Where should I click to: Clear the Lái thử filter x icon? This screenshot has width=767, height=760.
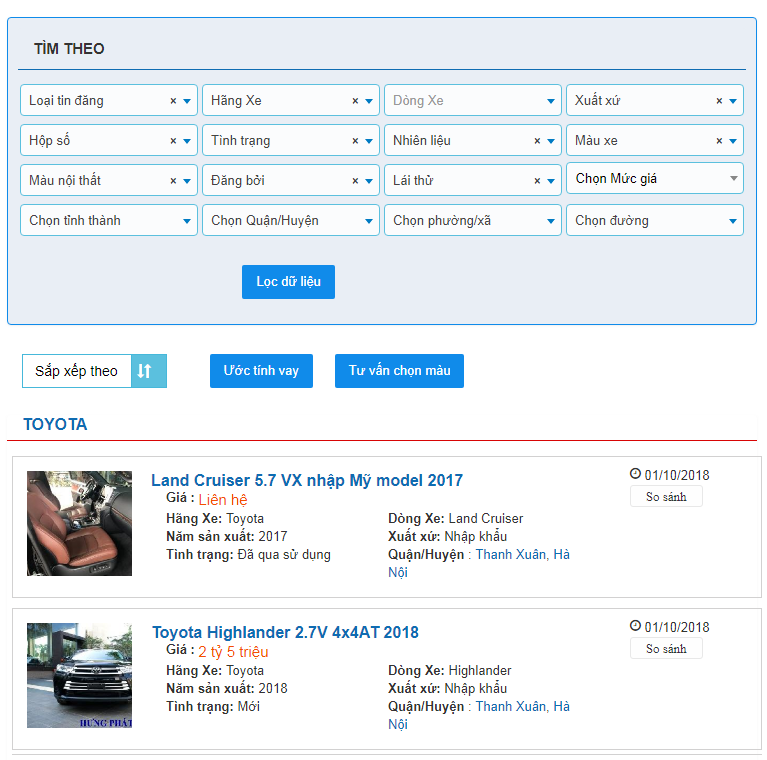point(537,181)
